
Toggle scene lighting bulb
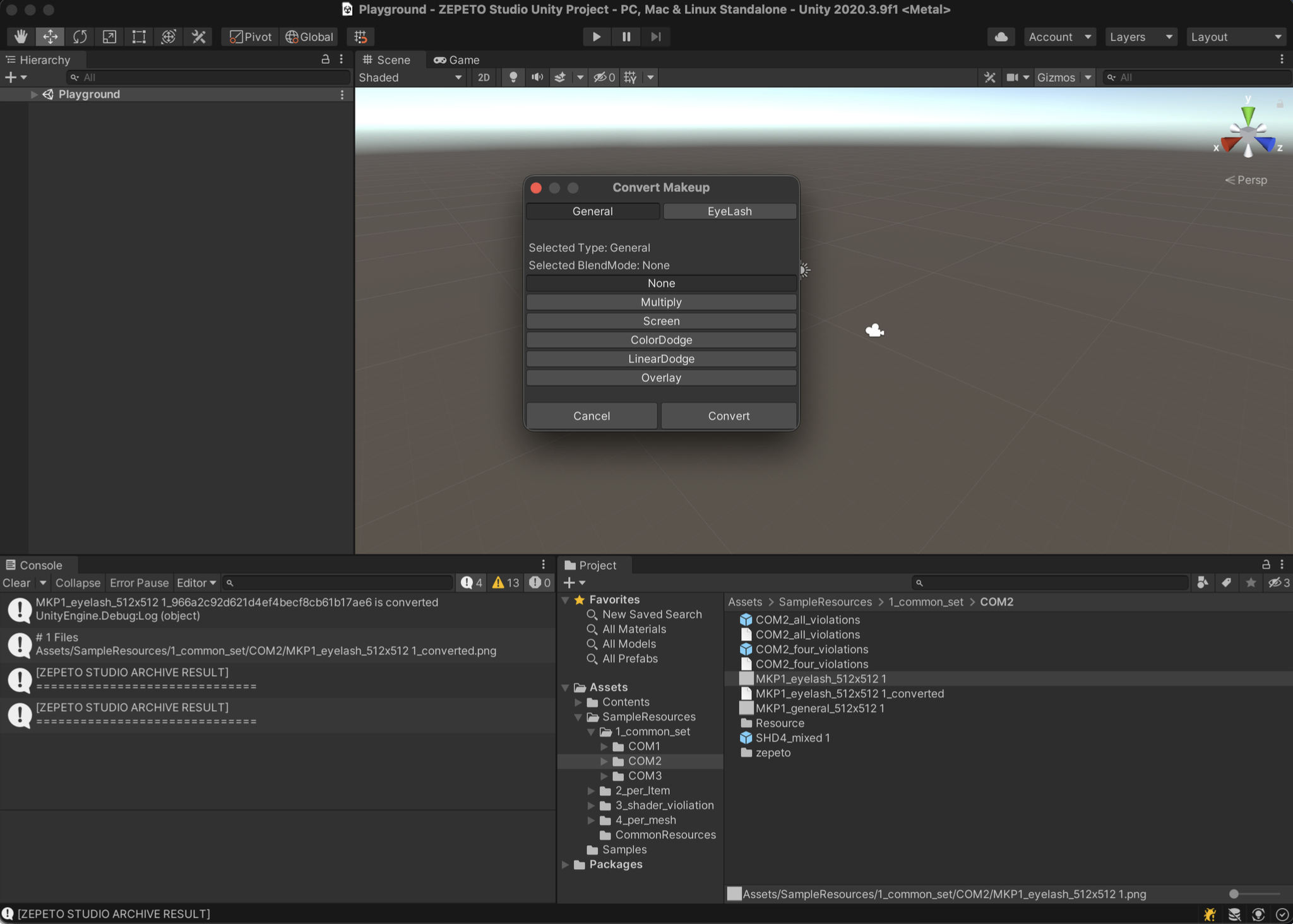coord(513,77)
